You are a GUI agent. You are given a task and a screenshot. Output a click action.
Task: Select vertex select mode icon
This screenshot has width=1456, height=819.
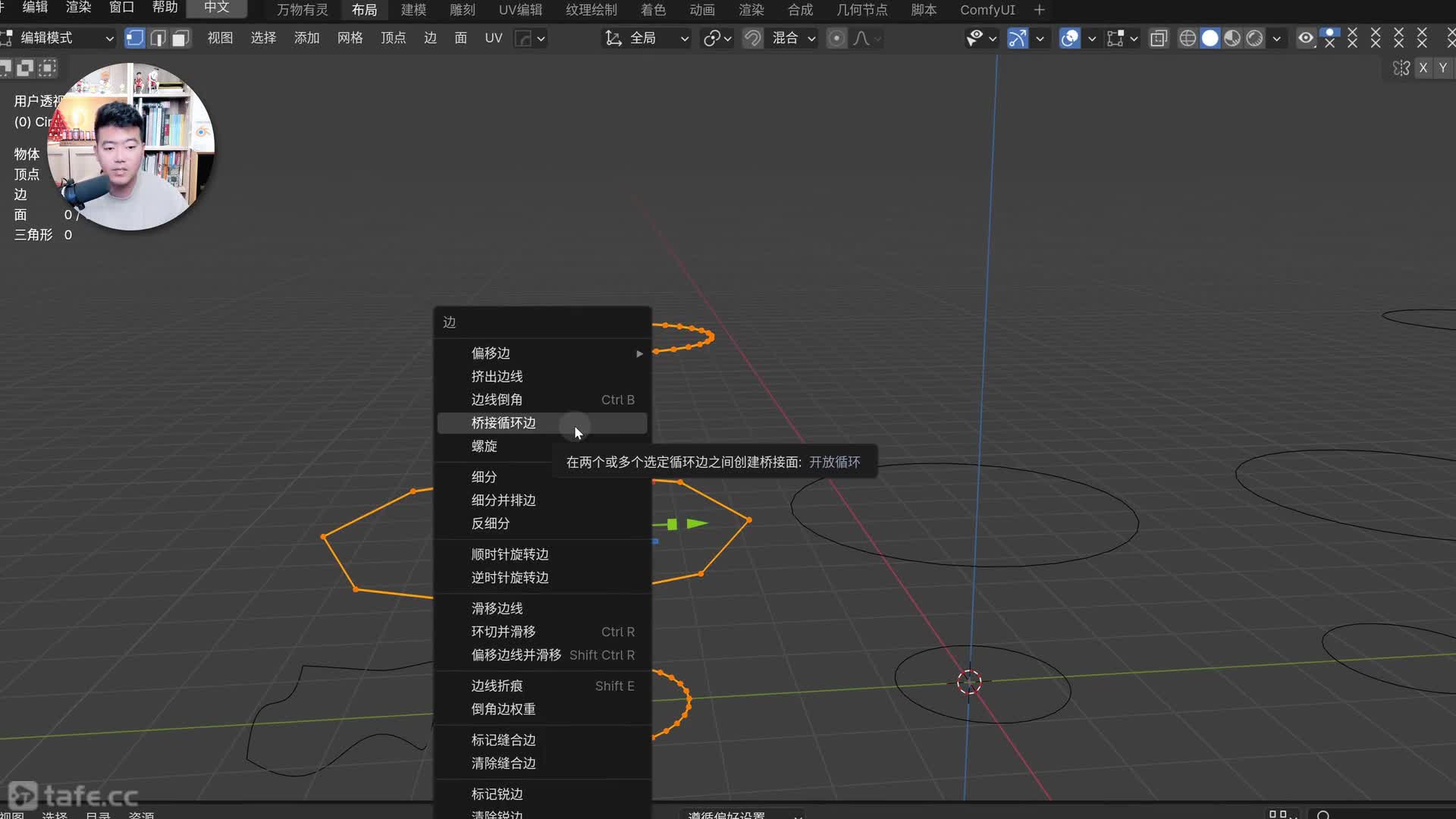[134, 38]
